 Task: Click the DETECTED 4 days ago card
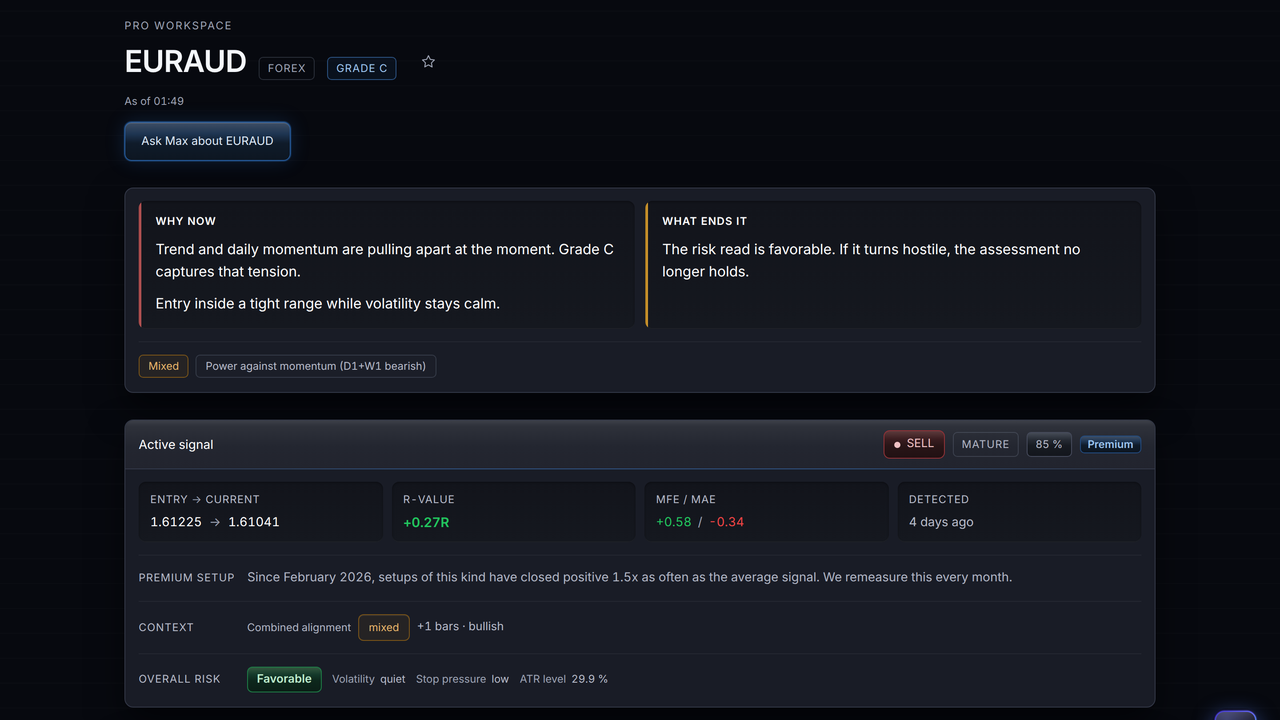tap(1019, 511)
